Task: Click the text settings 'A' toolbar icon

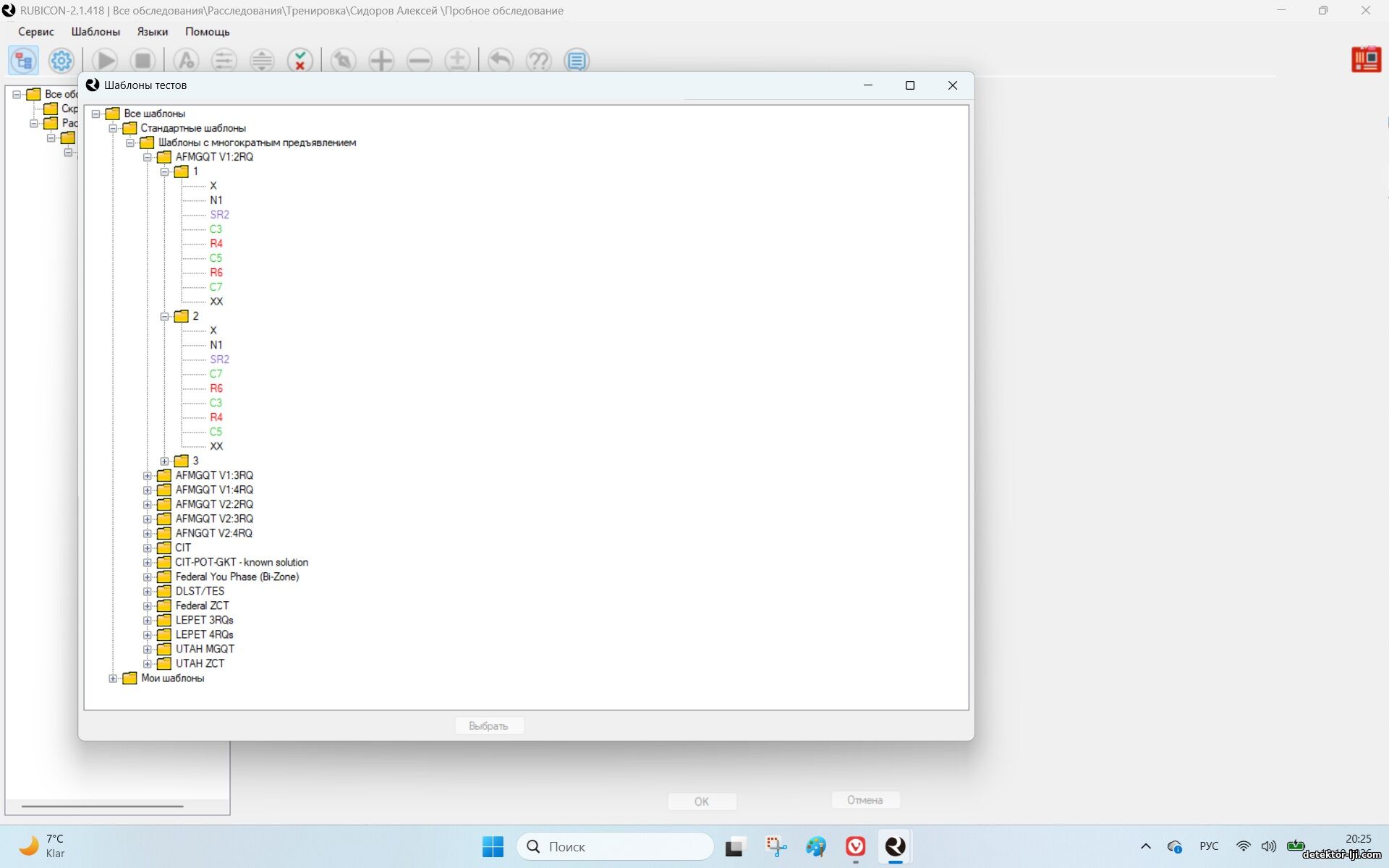Action: click(186, 60)
